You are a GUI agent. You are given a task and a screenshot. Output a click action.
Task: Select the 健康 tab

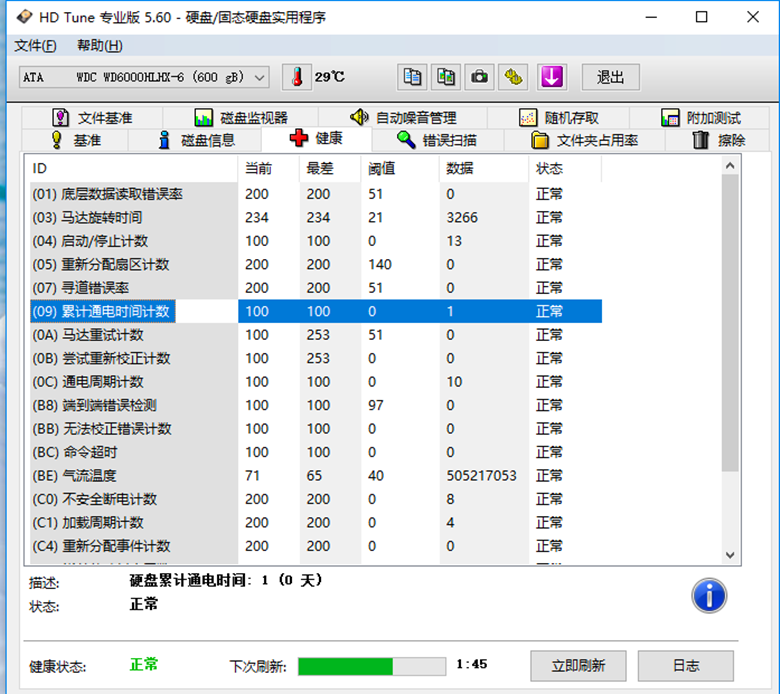coord(316,138)
